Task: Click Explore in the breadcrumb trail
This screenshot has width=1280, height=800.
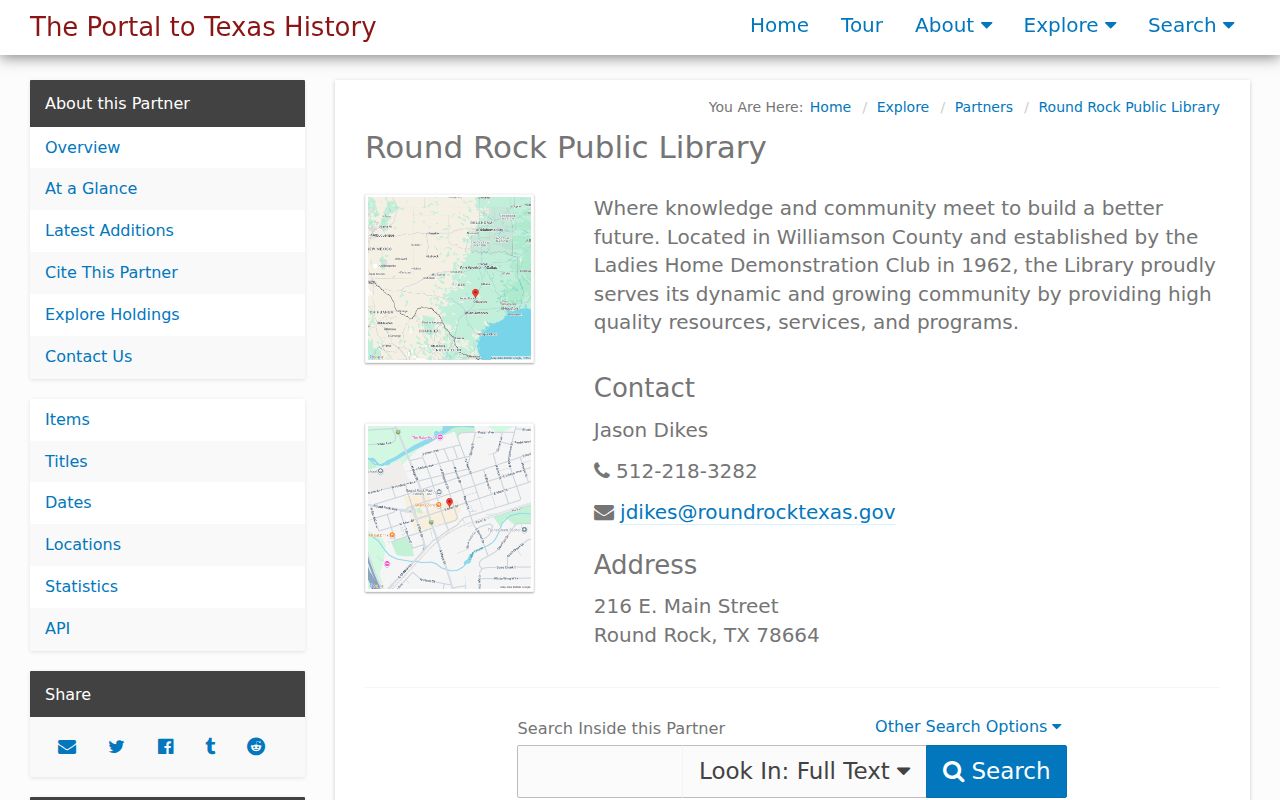Action: tap(903, 107)
